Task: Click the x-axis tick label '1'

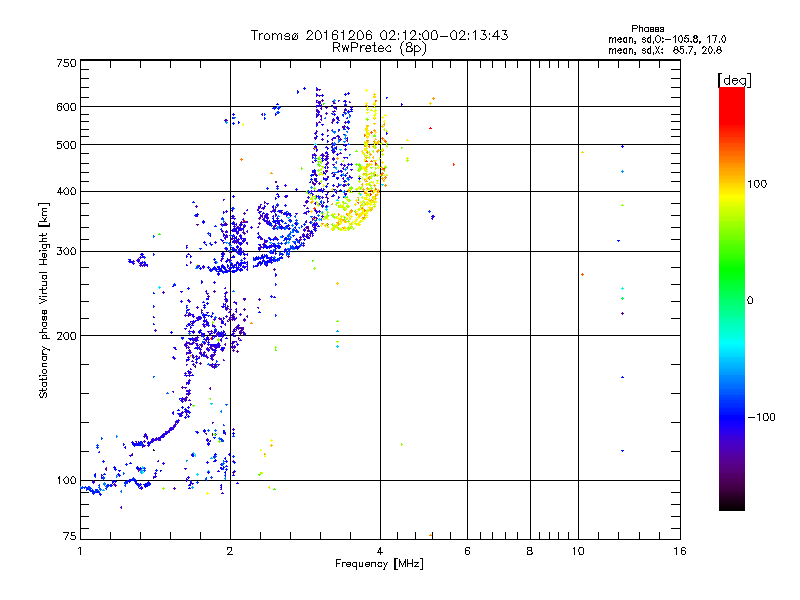Action: click(x=80, y=551)
